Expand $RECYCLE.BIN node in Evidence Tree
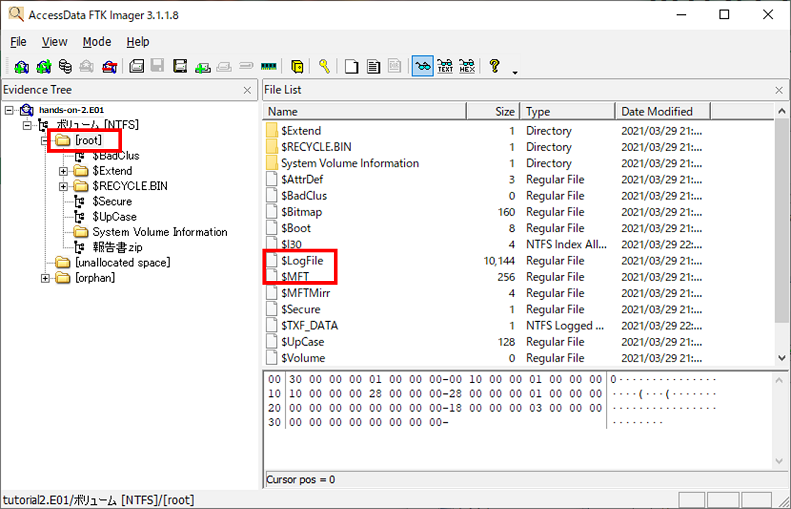The height and width of the screenshot is (509, 791). click(63, 186)
